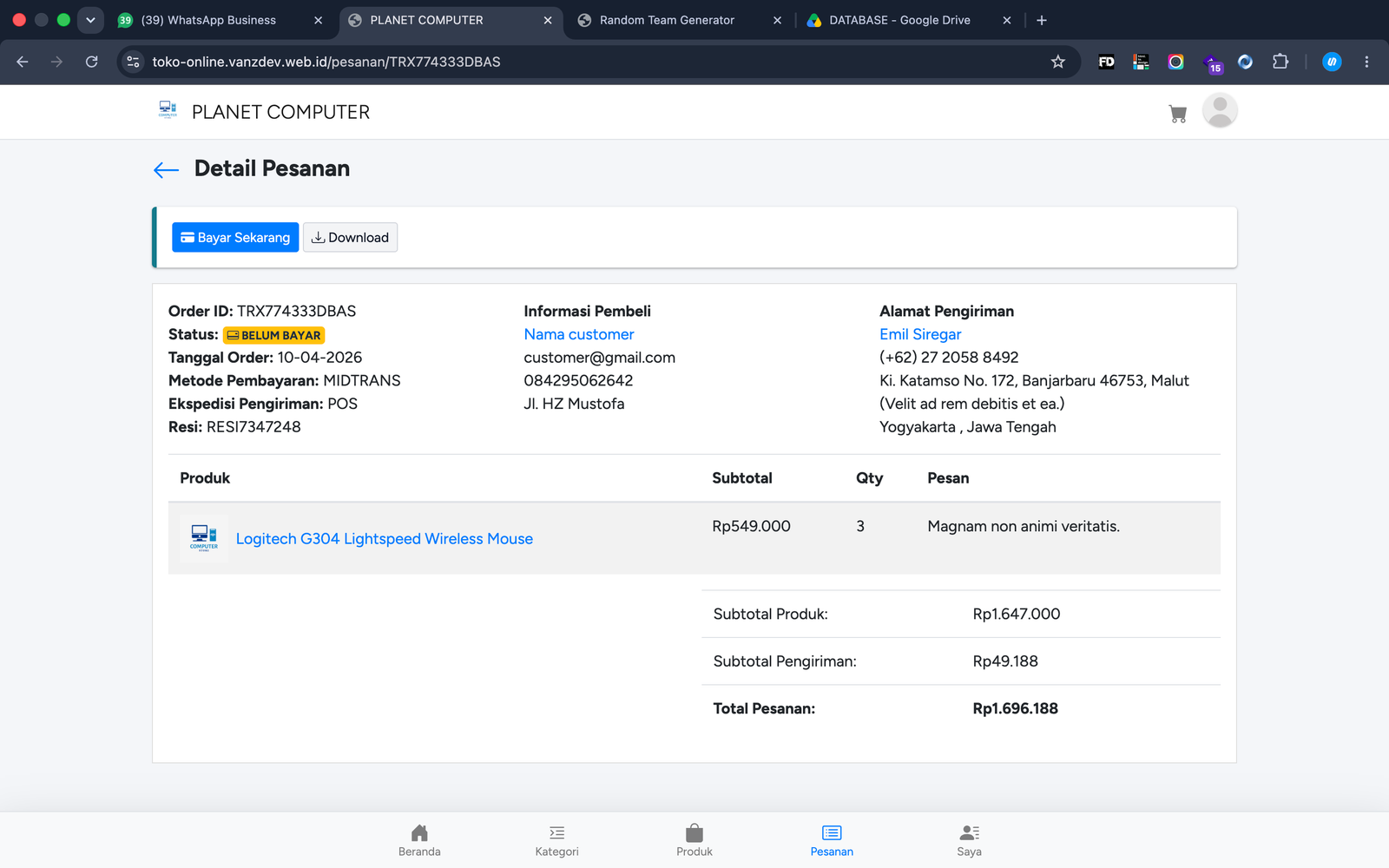The width and height of the screenshot is (1389, 868).
Task: Switch to DATABASE - Google Drive tab
Action: 909,20
